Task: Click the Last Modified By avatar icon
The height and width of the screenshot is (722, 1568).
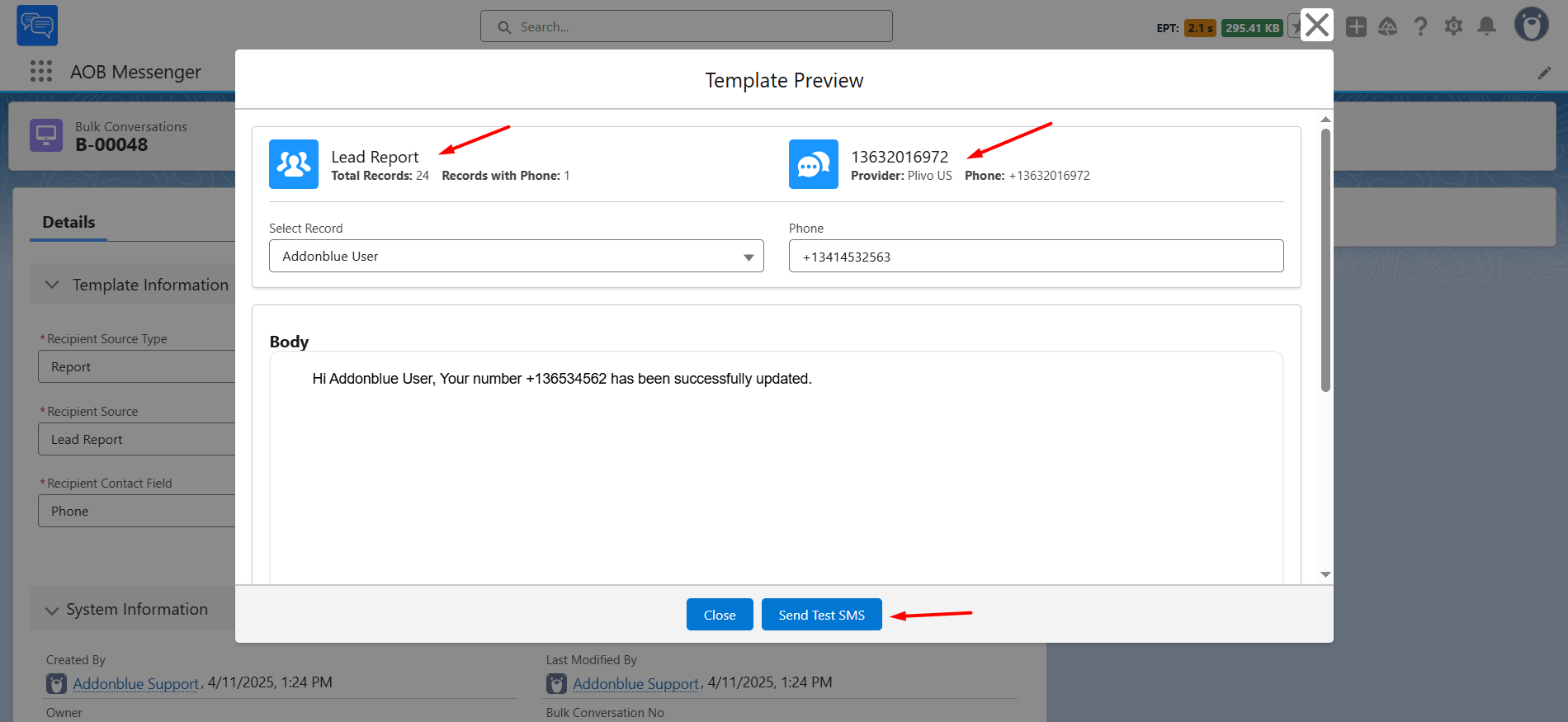Action: pos(556,683)
